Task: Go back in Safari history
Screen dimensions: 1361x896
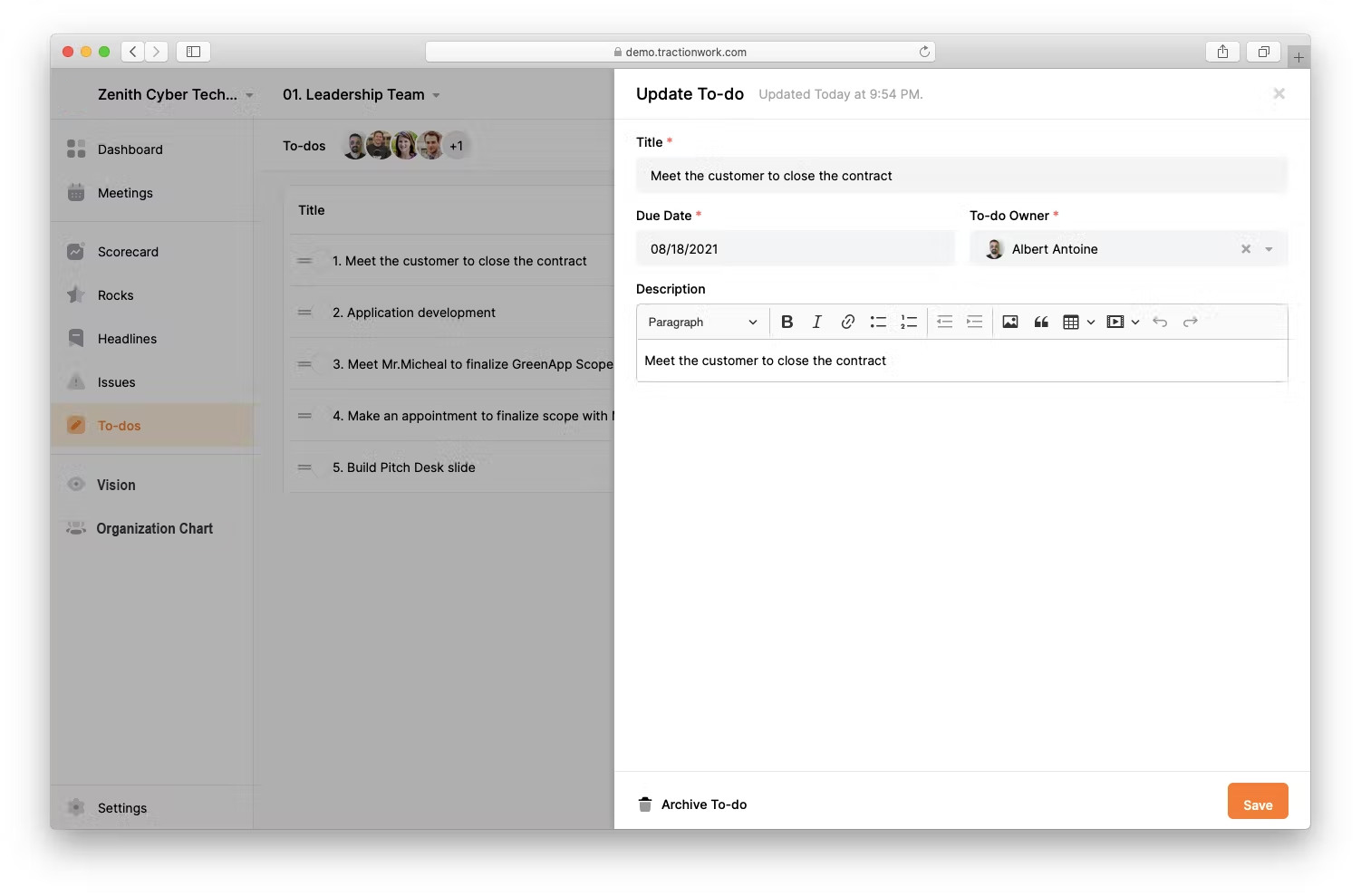Action: click(x=133, y=52)
